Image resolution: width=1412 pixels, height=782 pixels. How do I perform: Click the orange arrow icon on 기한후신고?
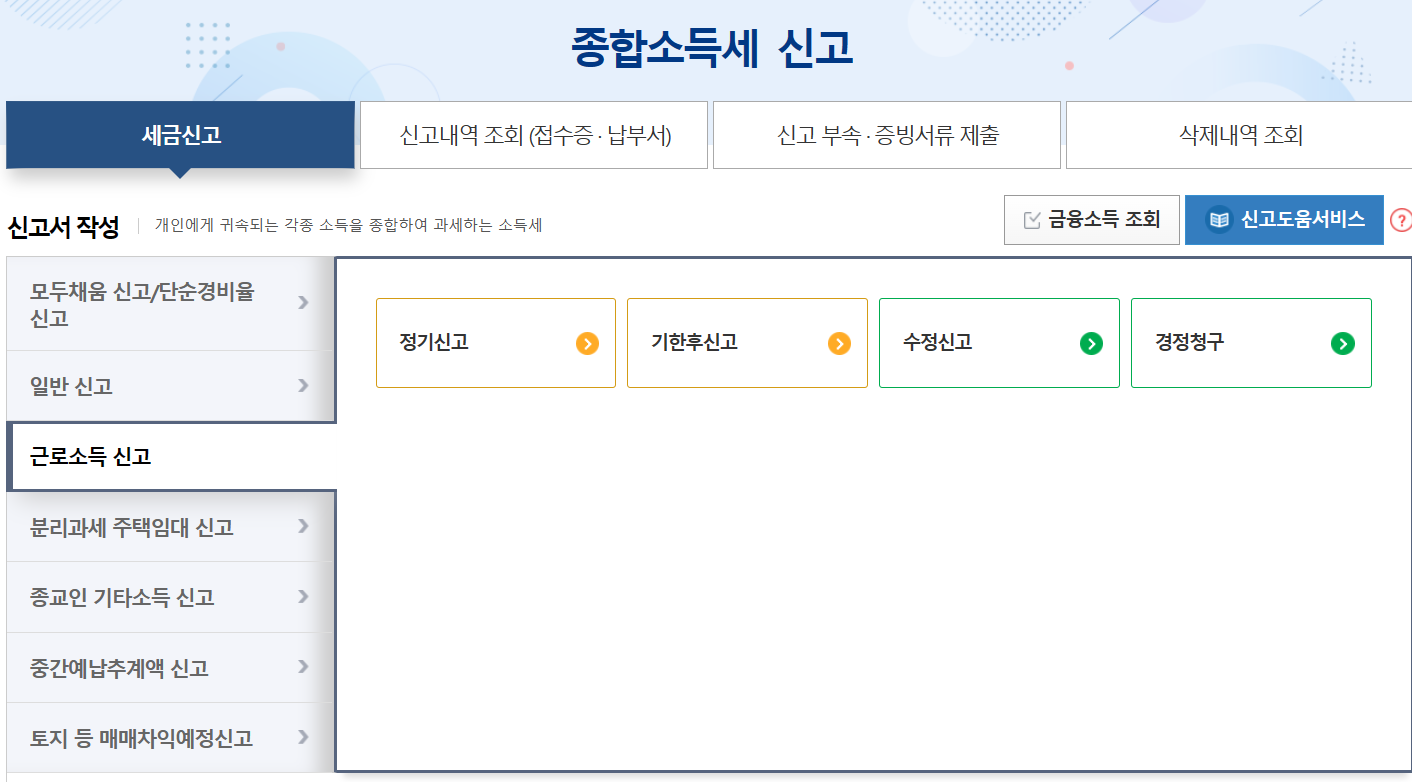[840, 344]
